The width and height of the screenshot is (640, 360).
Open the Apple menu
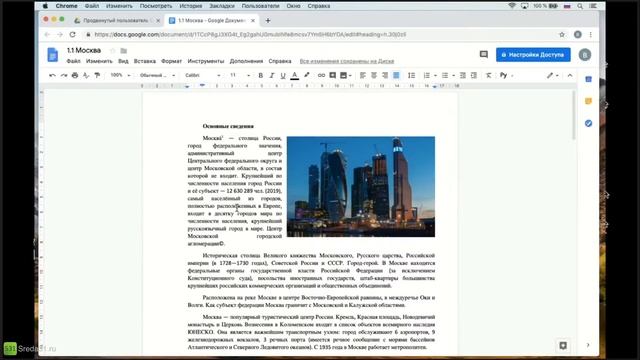[x=45, y=6]
